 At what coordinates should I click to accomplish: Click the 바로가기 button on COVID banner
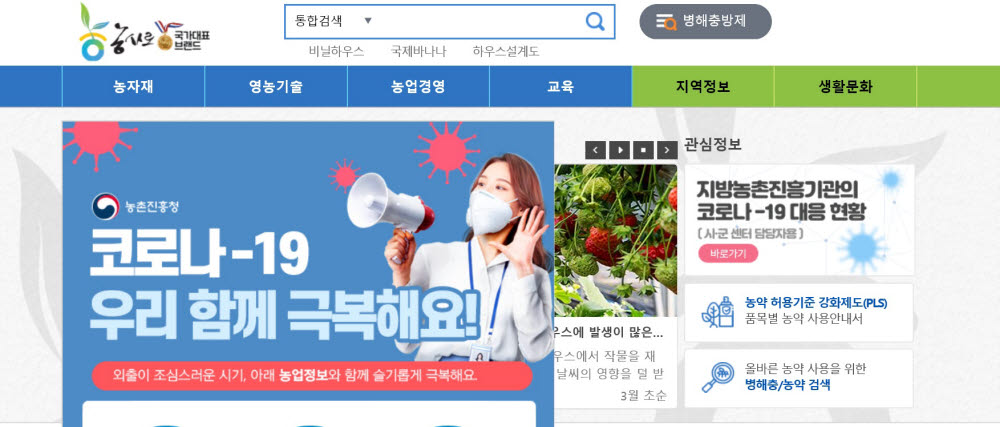(728, 253)
